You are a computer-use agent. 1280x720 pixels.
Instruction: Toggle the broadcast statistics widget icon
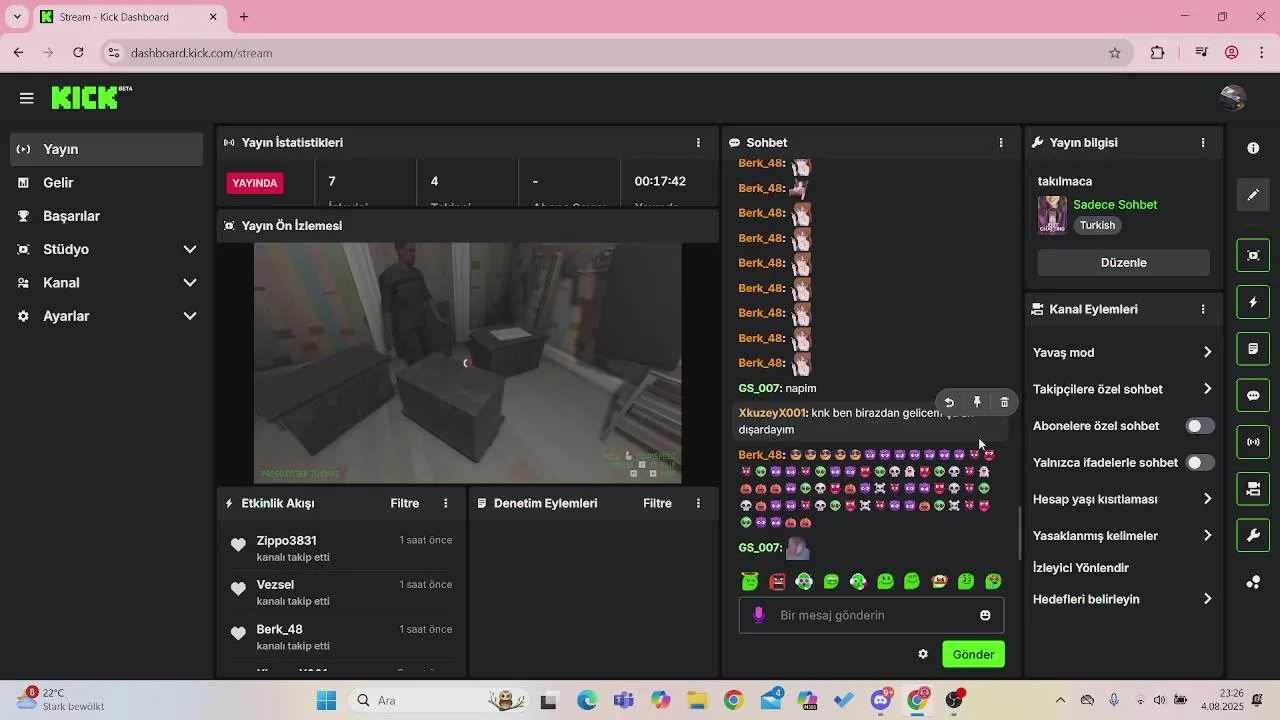[x=1253, y=442]
